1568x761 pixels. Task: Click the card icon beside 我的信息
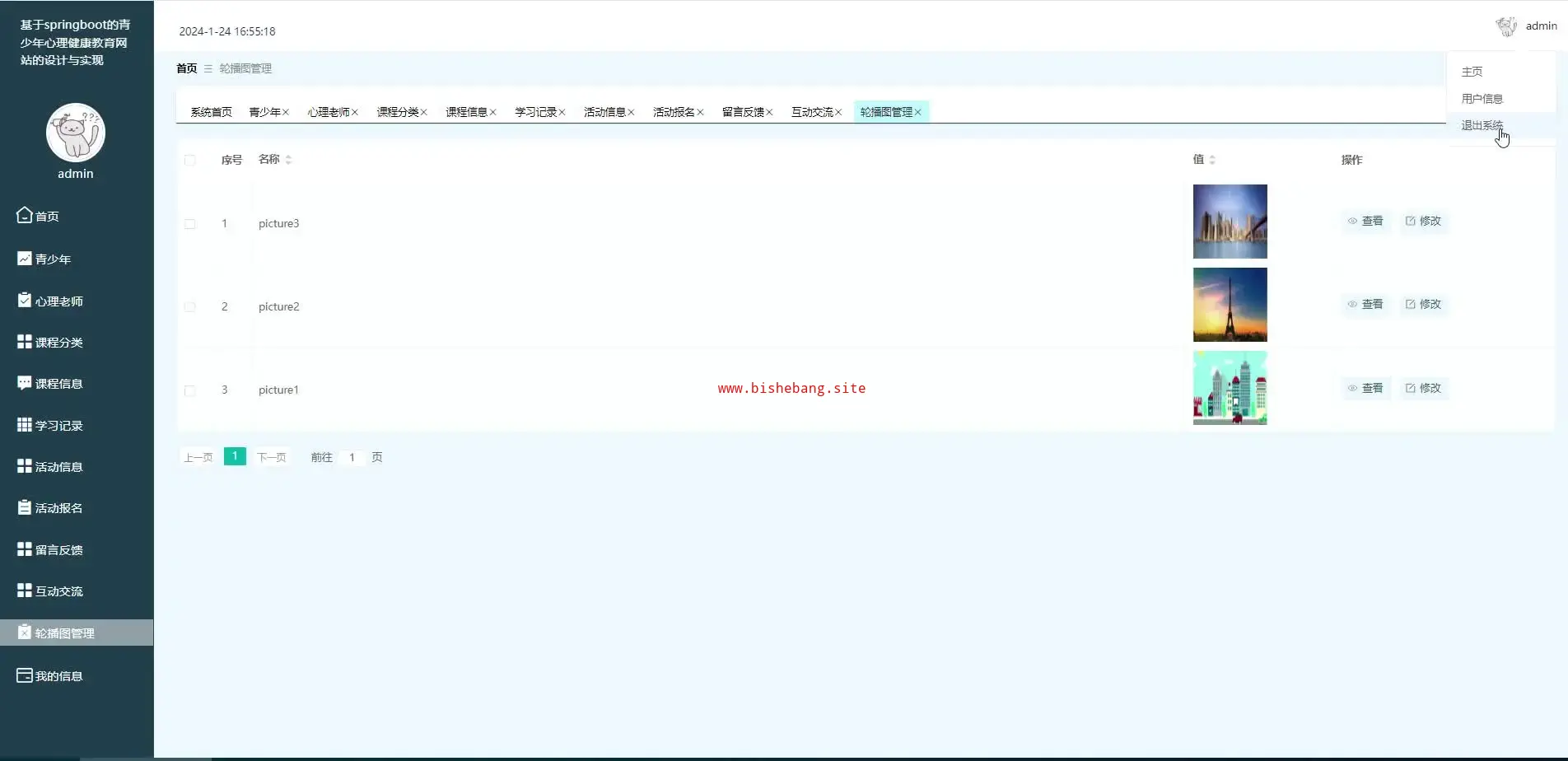25,675
